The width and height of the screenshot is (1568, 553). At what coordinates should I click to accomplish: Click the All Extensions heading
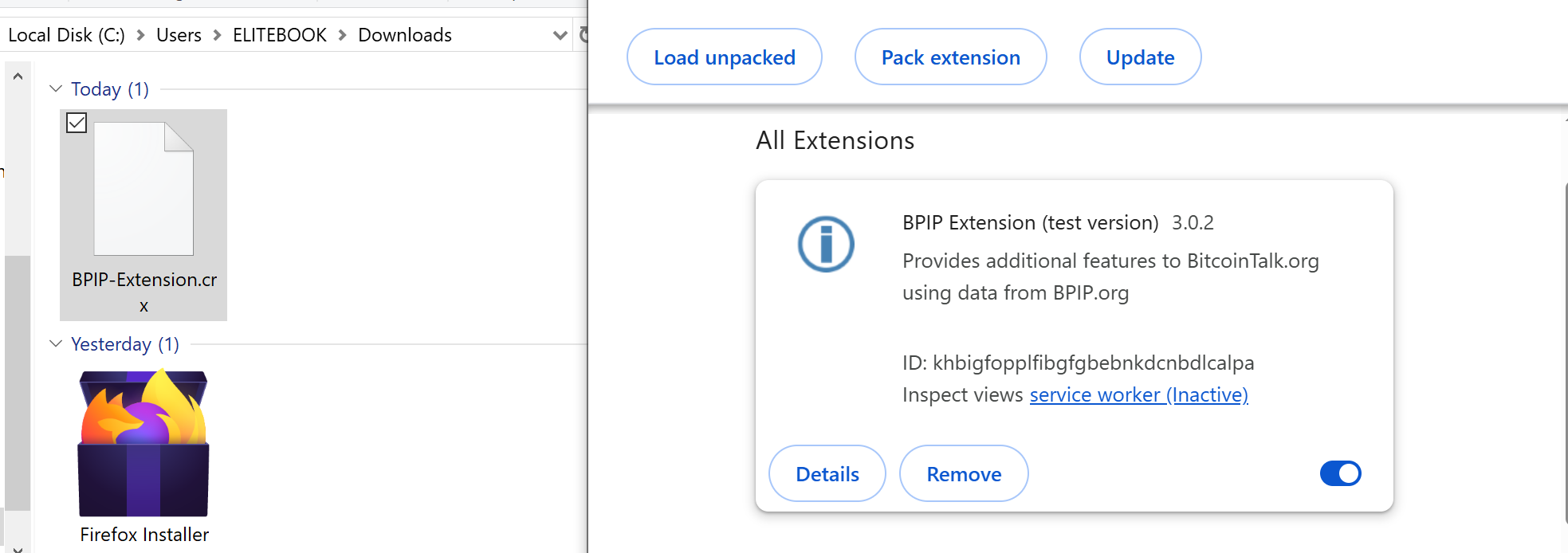coord(835,140)
